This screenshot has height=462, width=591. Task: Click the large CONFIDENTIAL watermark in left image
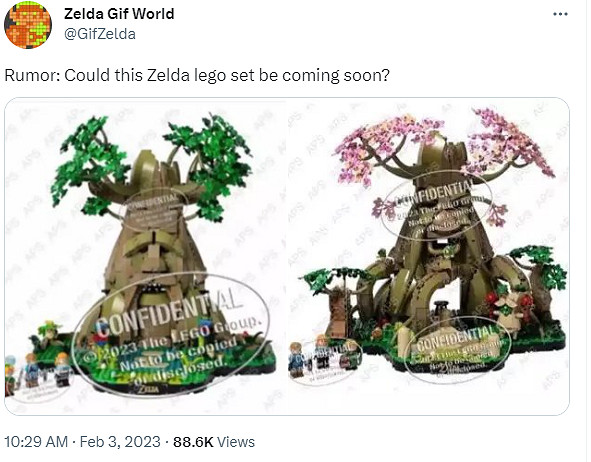pos(172,333)
